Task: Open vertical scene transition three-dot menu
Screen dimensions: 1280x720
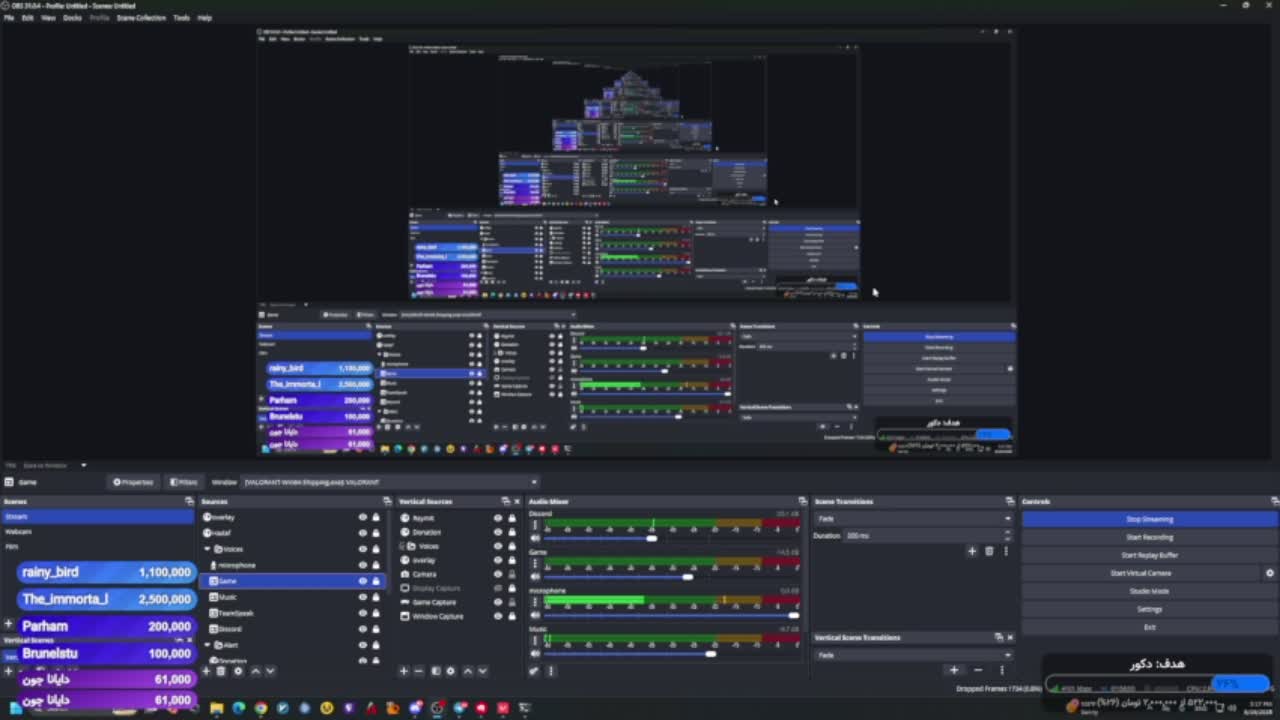Action: pos(1002,670)
